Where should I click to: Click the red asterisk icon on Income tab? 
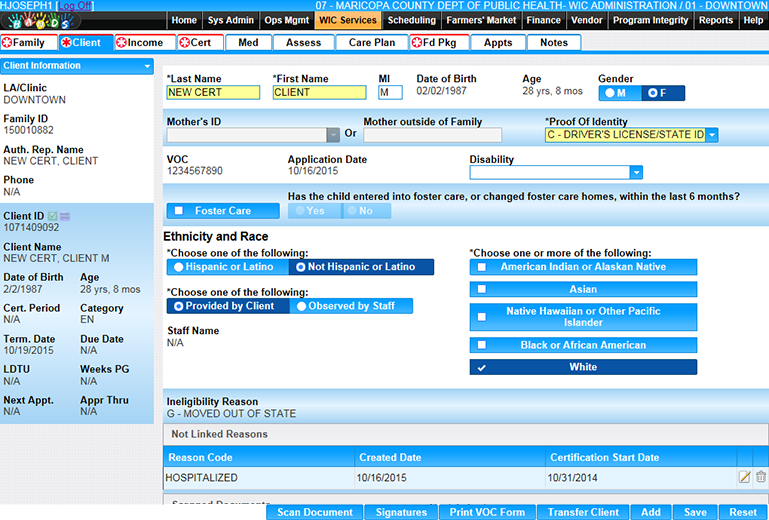(122, 43)
